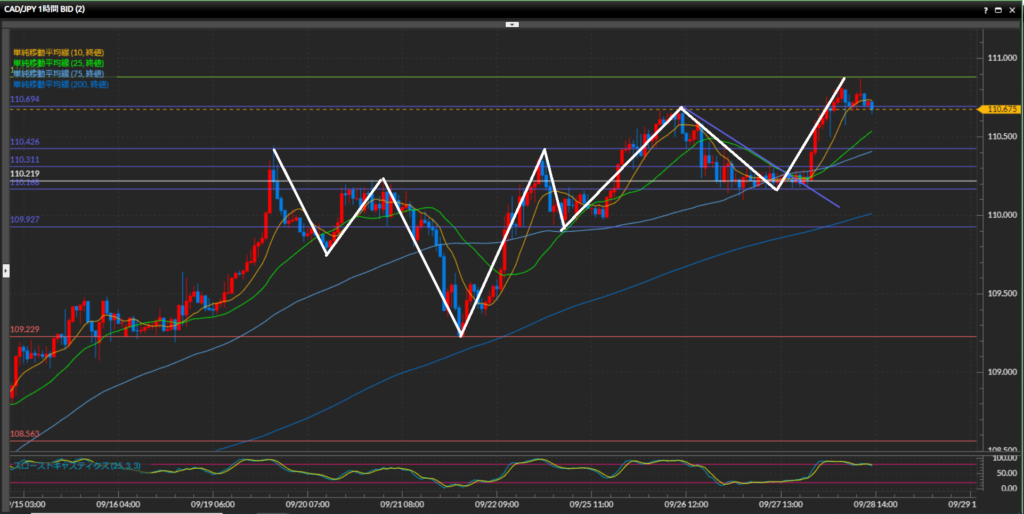This screenshot has height=514, width=1024.
Task: Select the red 109.229 horizontal line label
Action: click(x=25, y=330)
